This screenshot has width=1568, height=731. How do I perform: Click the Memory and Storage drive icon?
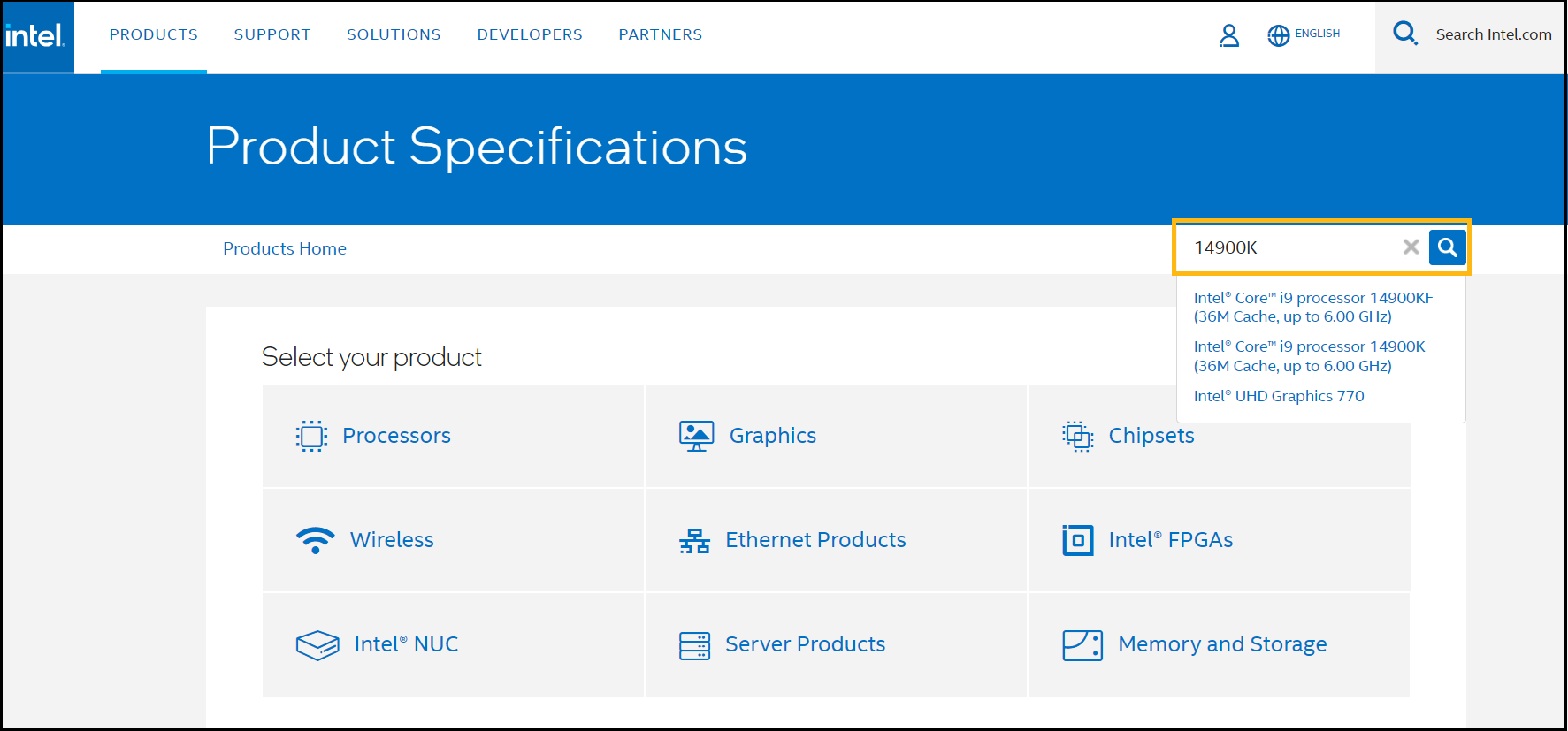1082,645
